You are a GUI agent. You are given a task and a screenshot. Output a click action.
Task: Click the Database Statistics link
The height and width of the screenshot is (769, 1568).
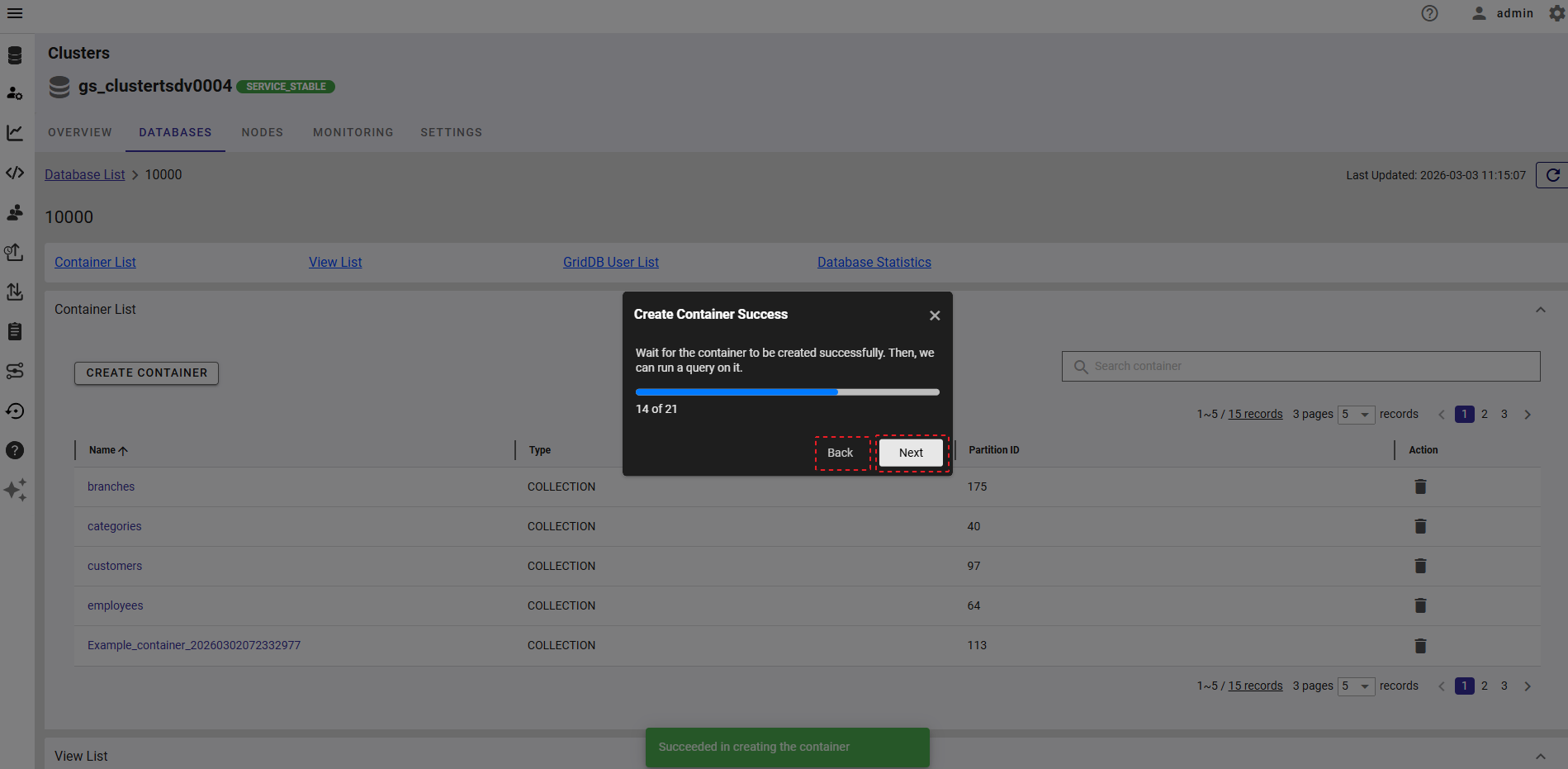pos(874,262)
